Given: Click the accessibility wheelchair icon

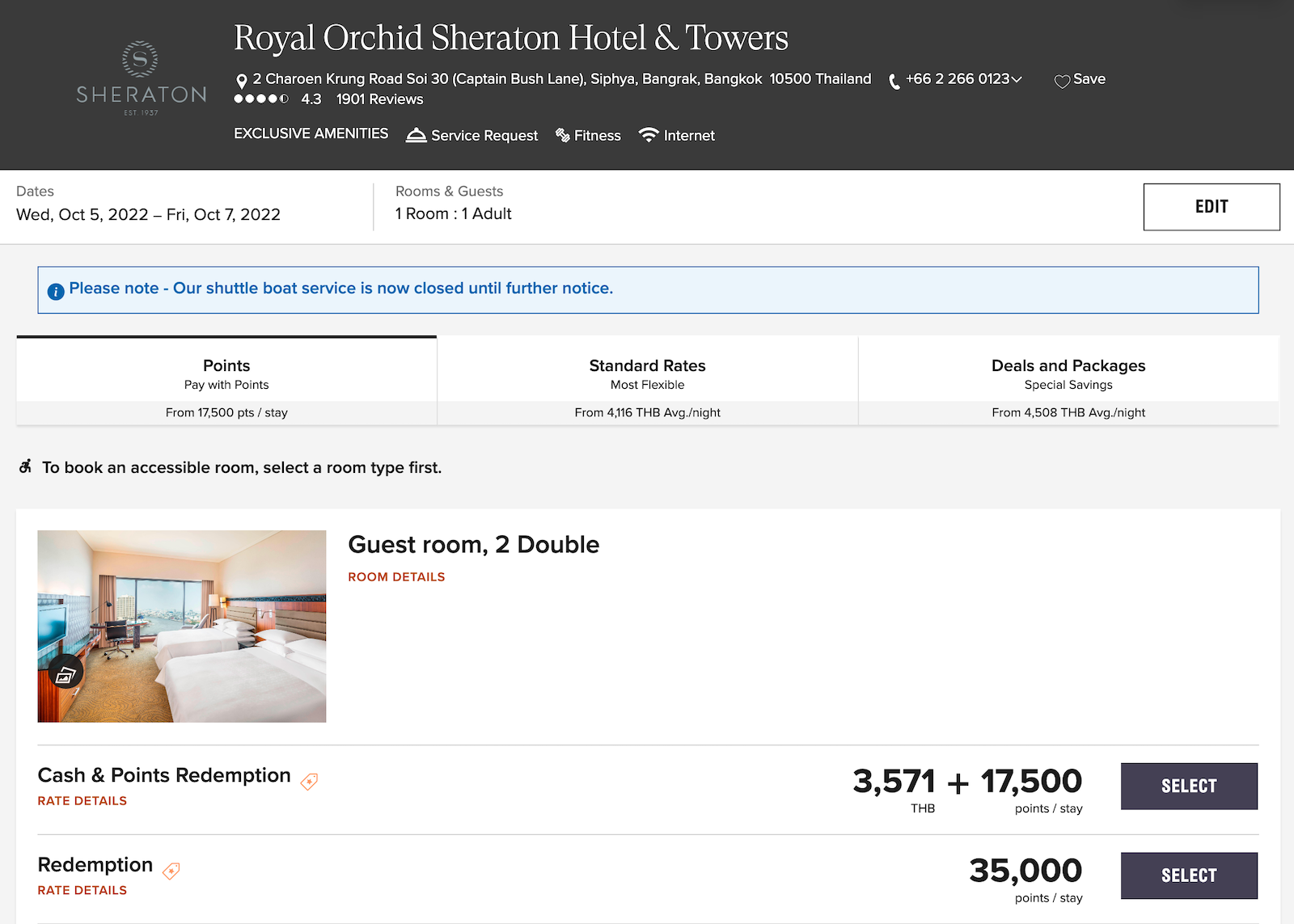Looking at the screenshot, I should point(25,466).
